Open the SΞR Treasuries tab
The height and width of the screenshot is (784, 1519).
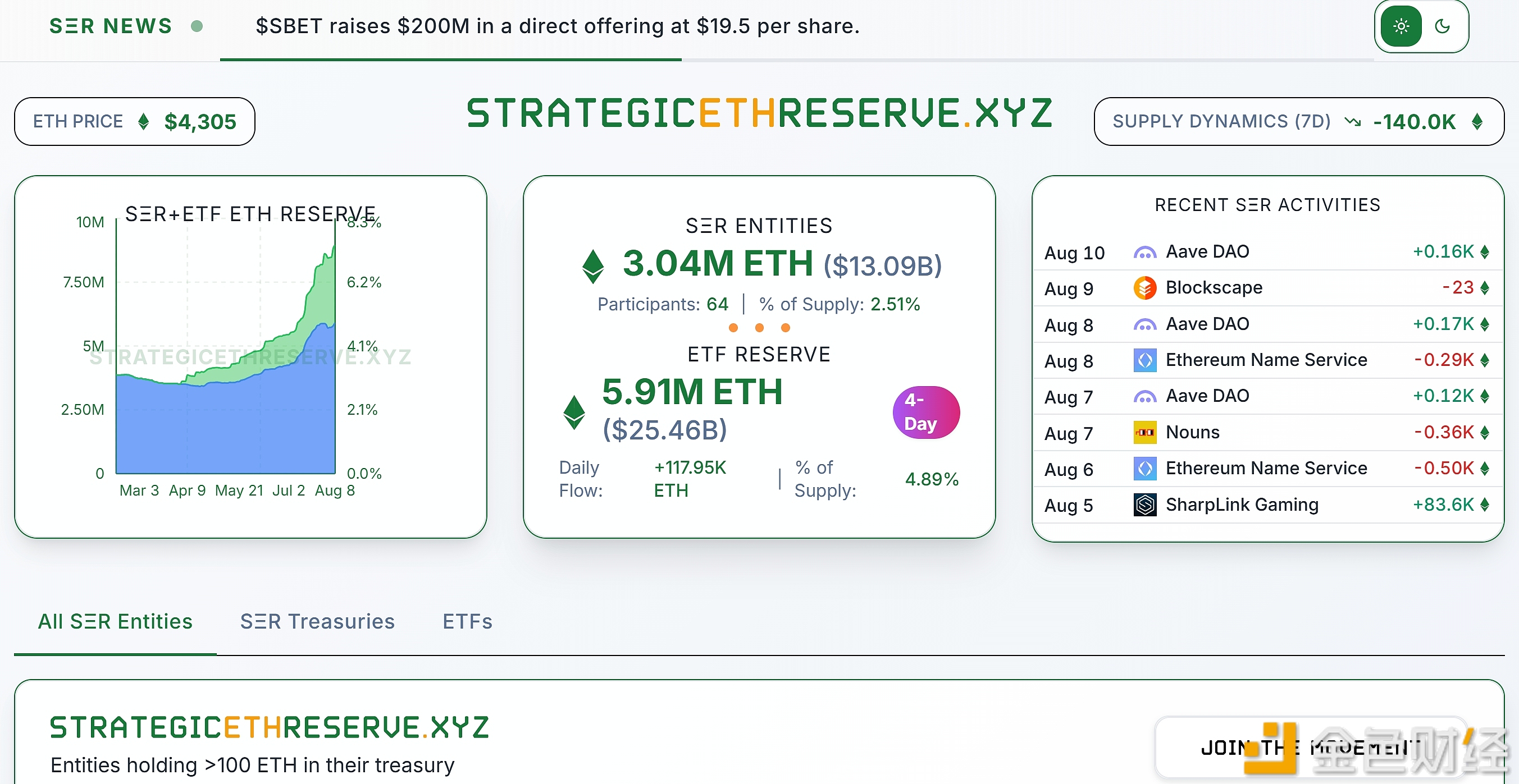(317, 621)
